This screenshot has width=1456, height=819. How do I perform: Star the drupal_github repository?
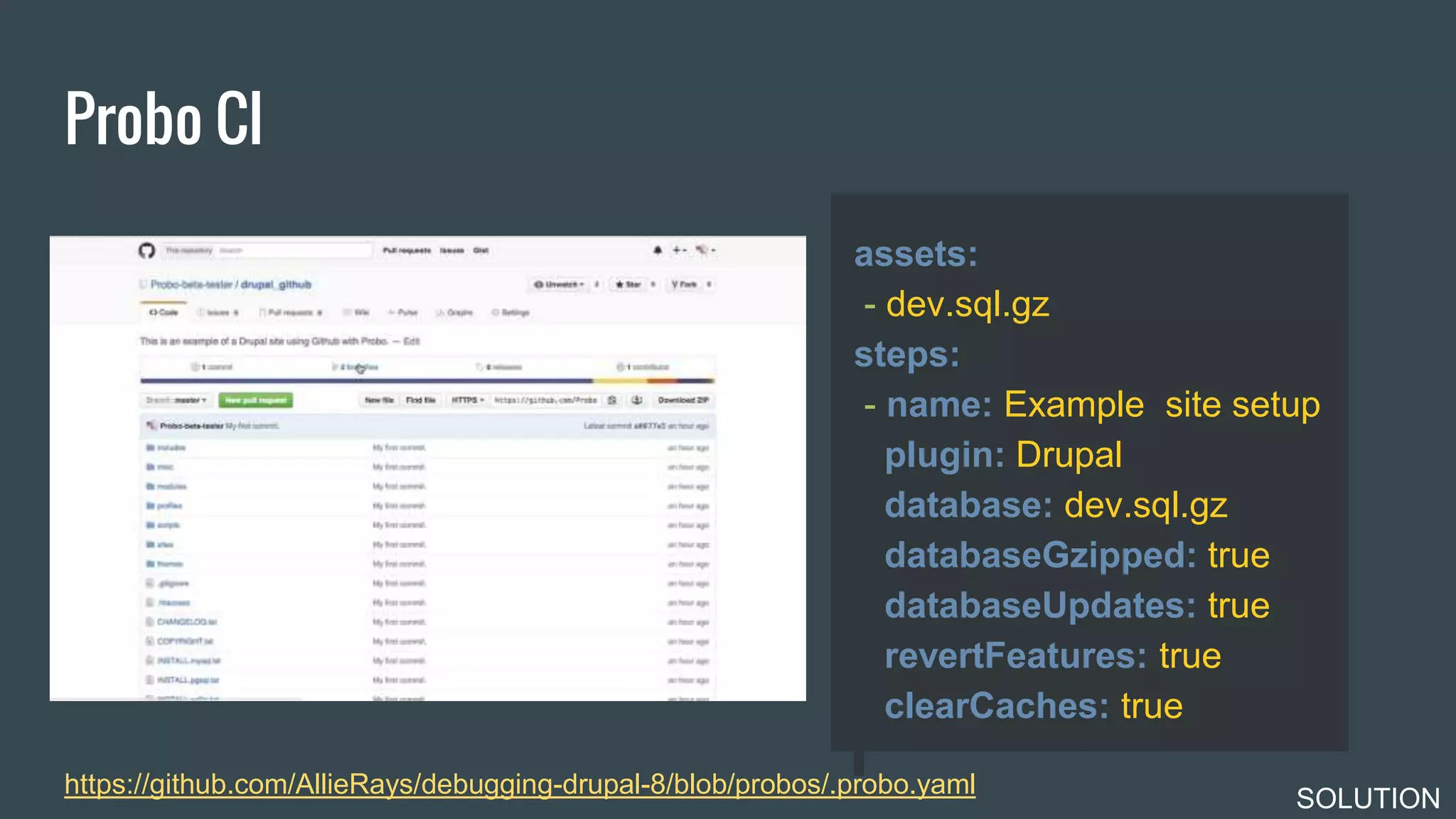[x=628, y=284]
